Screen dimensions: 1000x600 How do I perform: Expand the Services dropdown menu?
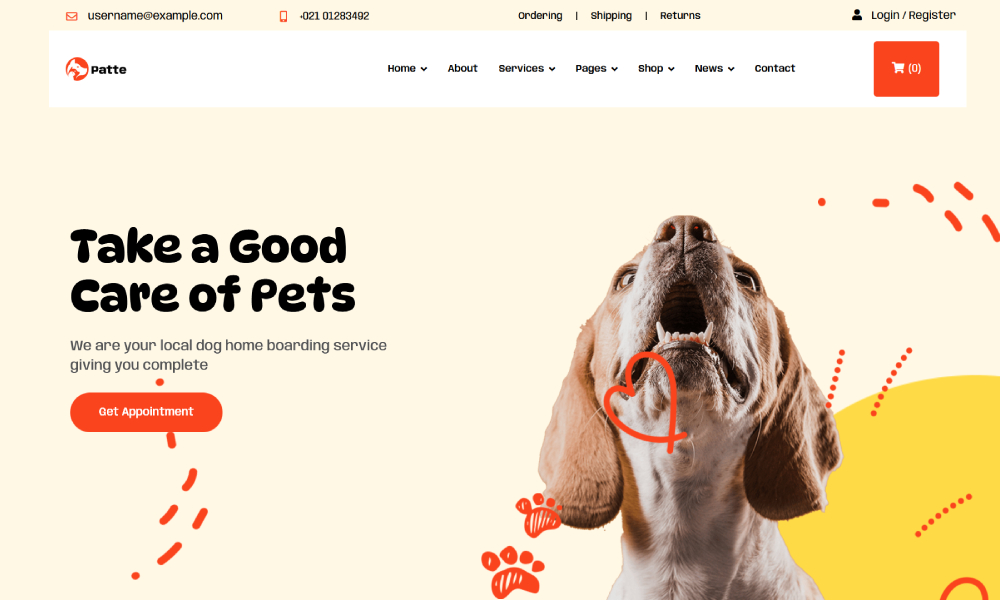(527, 68)
